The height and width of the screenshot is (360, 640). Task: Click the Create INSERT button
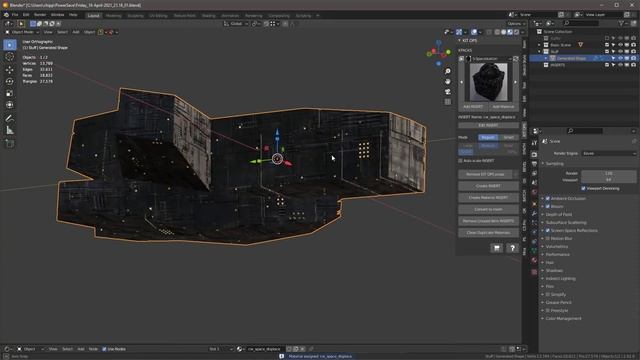tap(488, 186)
